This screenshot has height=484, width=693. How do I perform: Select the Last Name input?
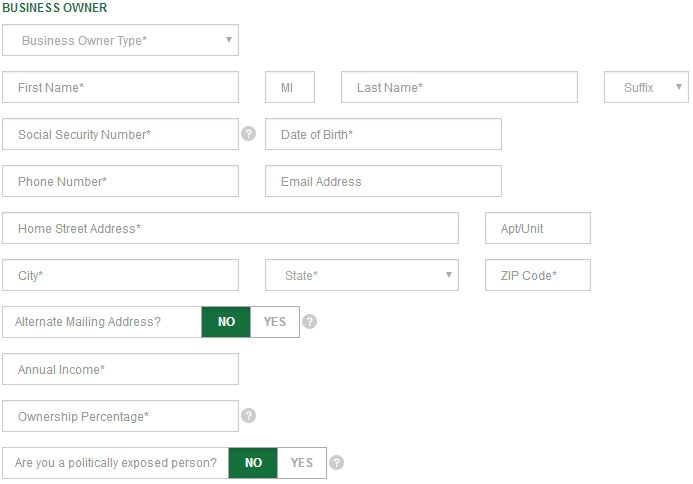pyautogui.click(x=459, y=87)
